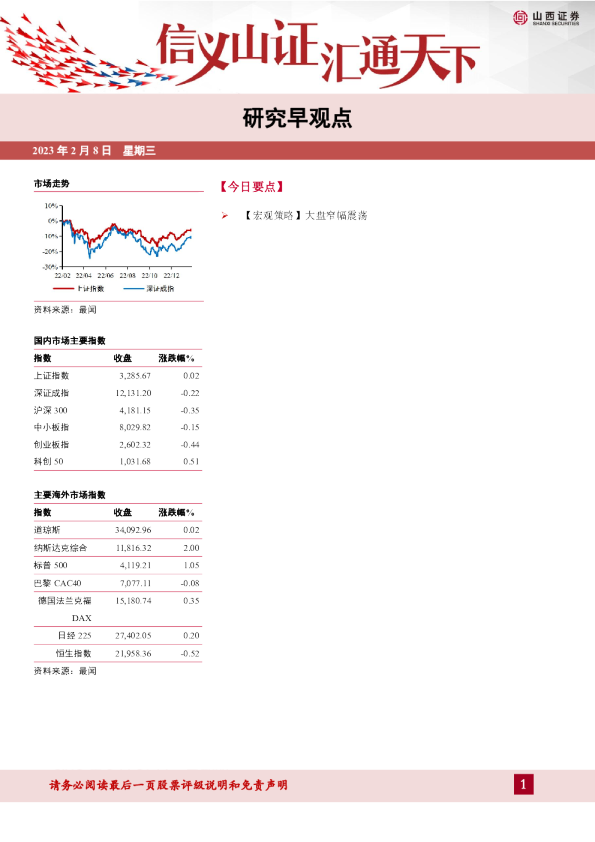The width and height of the screenshot is (595, 842).
Task: Select the 恒生指数 row
Action: tap(117, 654)
